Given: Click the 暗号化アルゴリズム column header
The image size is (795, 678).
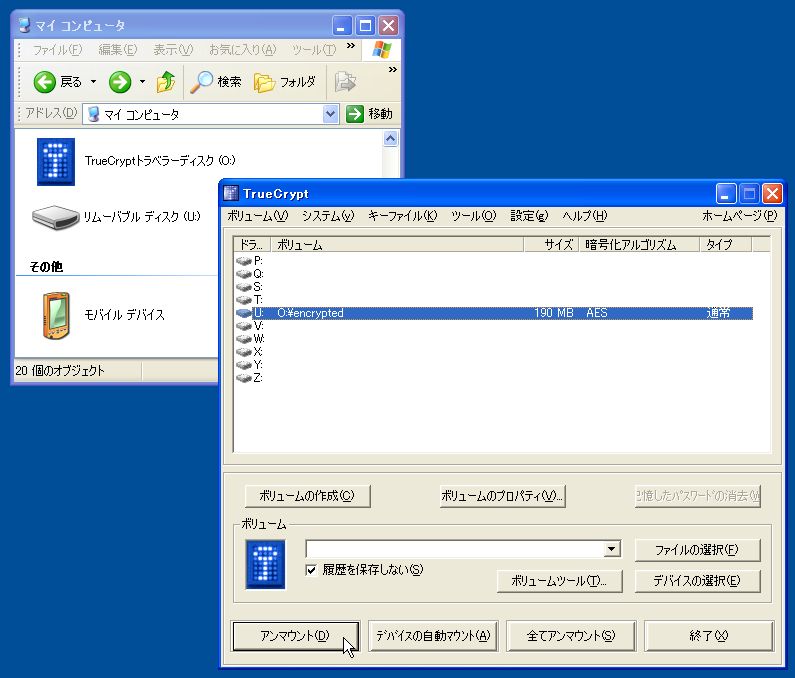Looking at the screenshot, I should 639,245.
